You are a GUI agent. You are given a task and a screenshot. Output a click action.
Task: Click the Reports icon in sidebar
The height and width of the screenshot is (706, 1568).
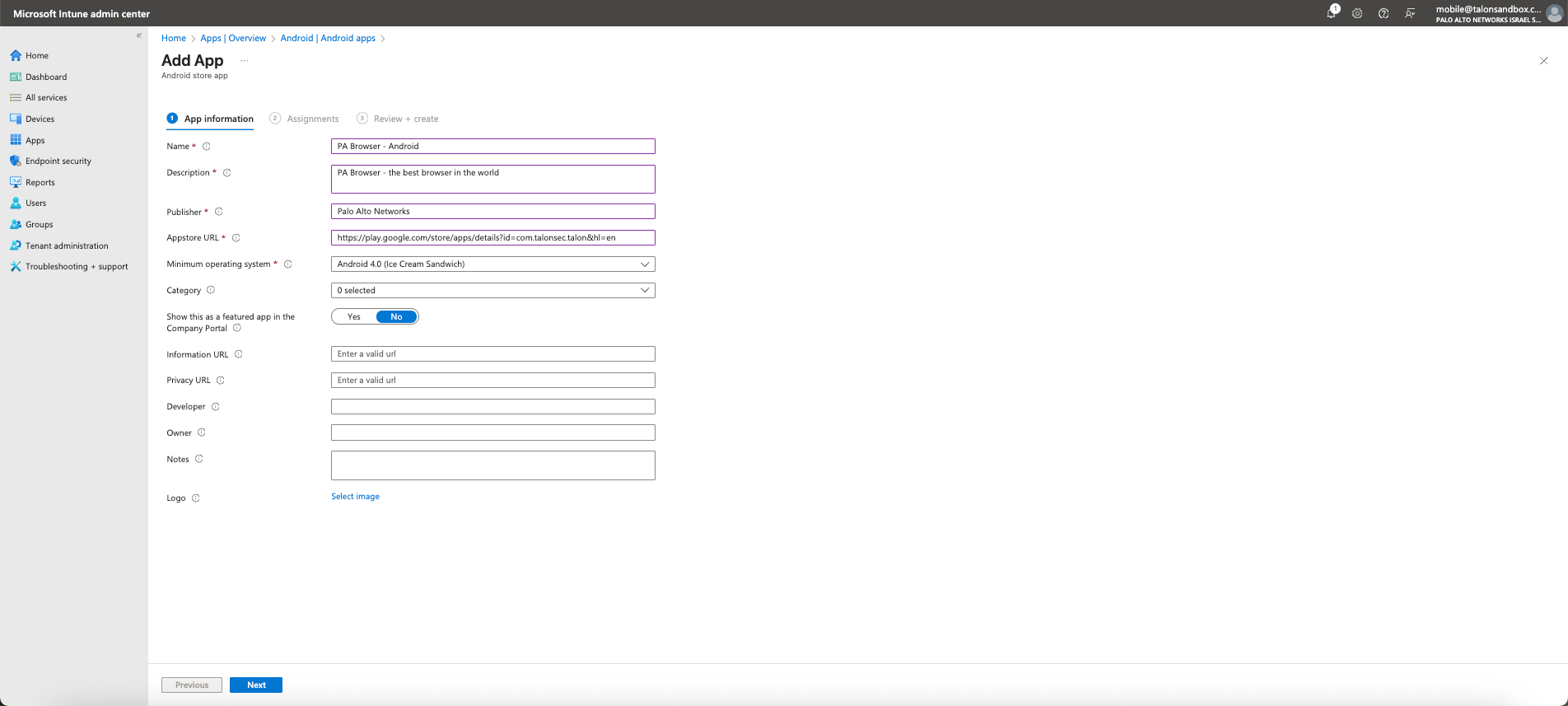pos(16,182)
